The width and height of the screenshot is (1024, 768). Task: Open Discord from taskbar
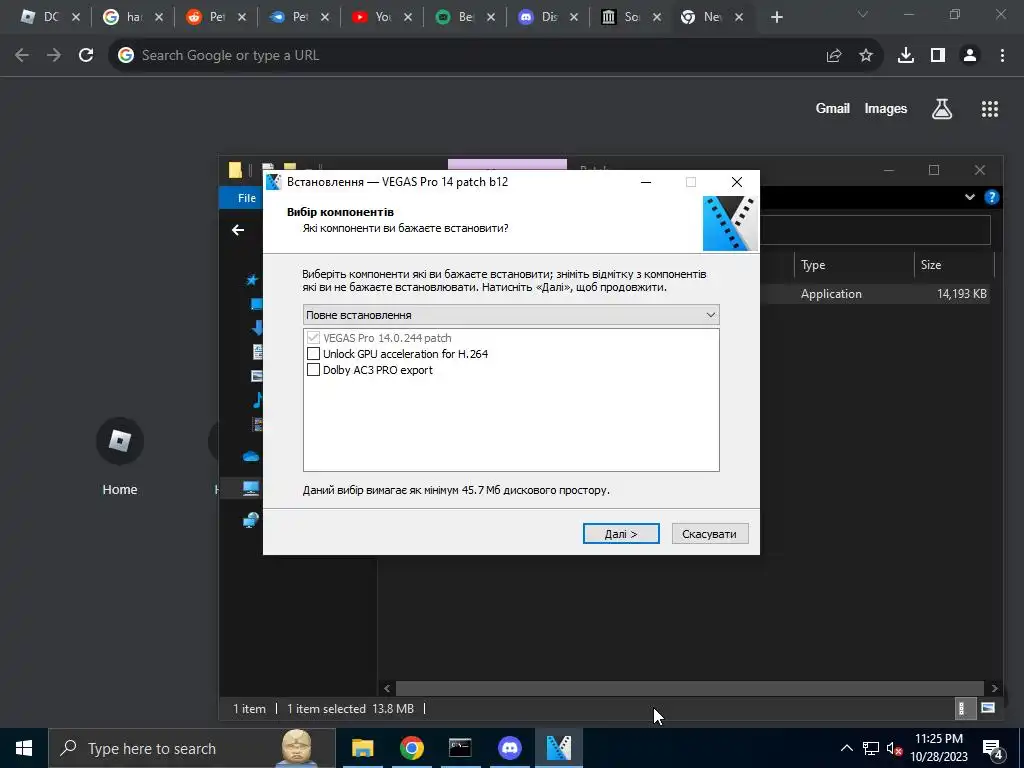(x=509, y=748)
